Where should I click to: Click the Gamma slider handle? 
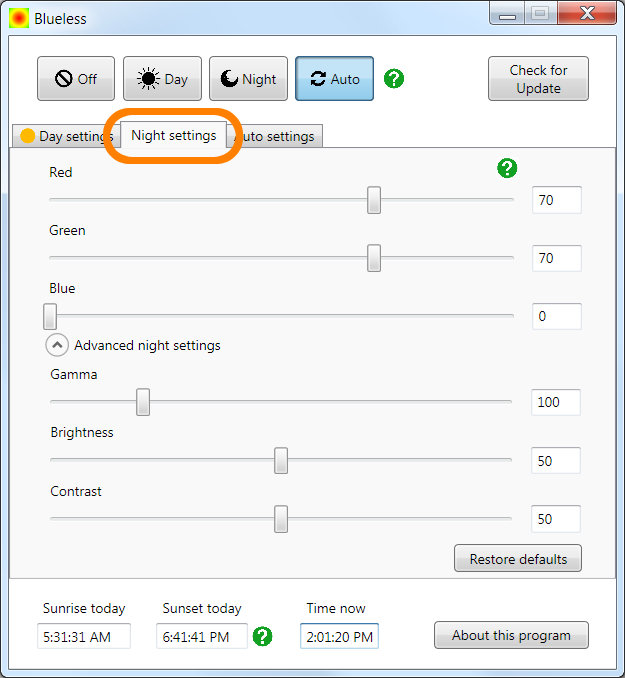tap(143, 402)
